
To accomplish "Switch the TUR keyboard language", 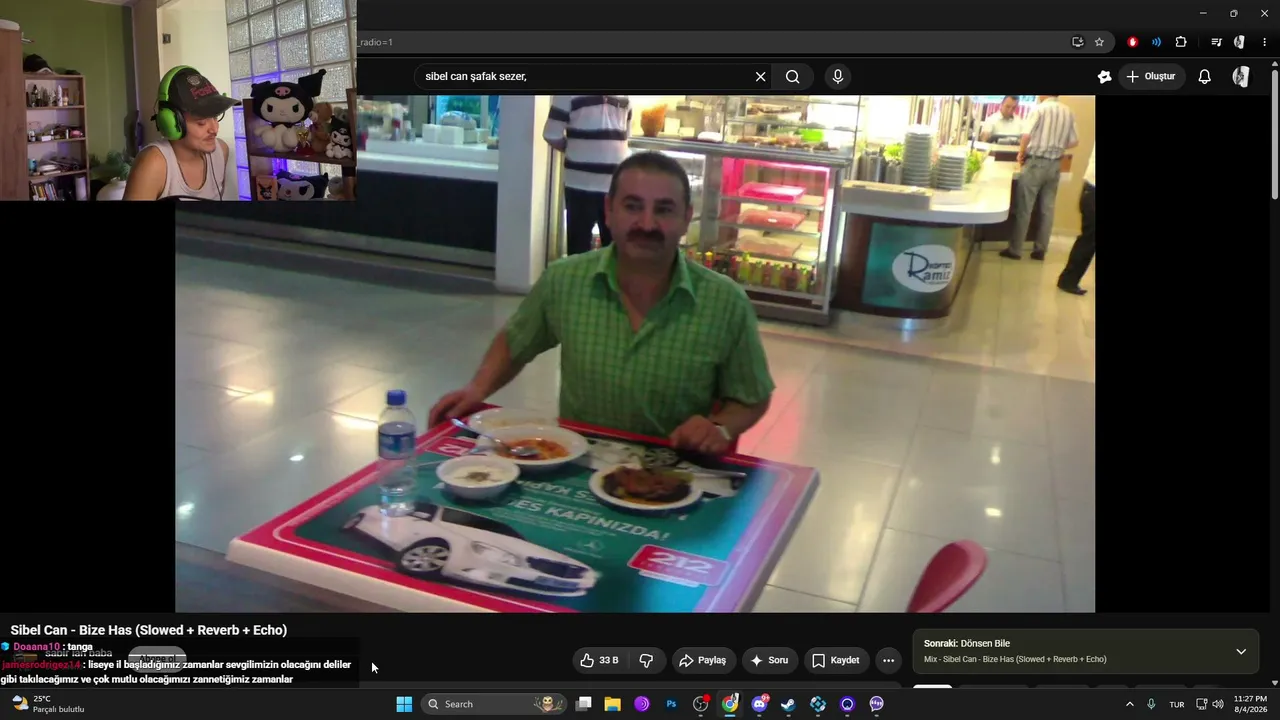I will (1177, 704).
